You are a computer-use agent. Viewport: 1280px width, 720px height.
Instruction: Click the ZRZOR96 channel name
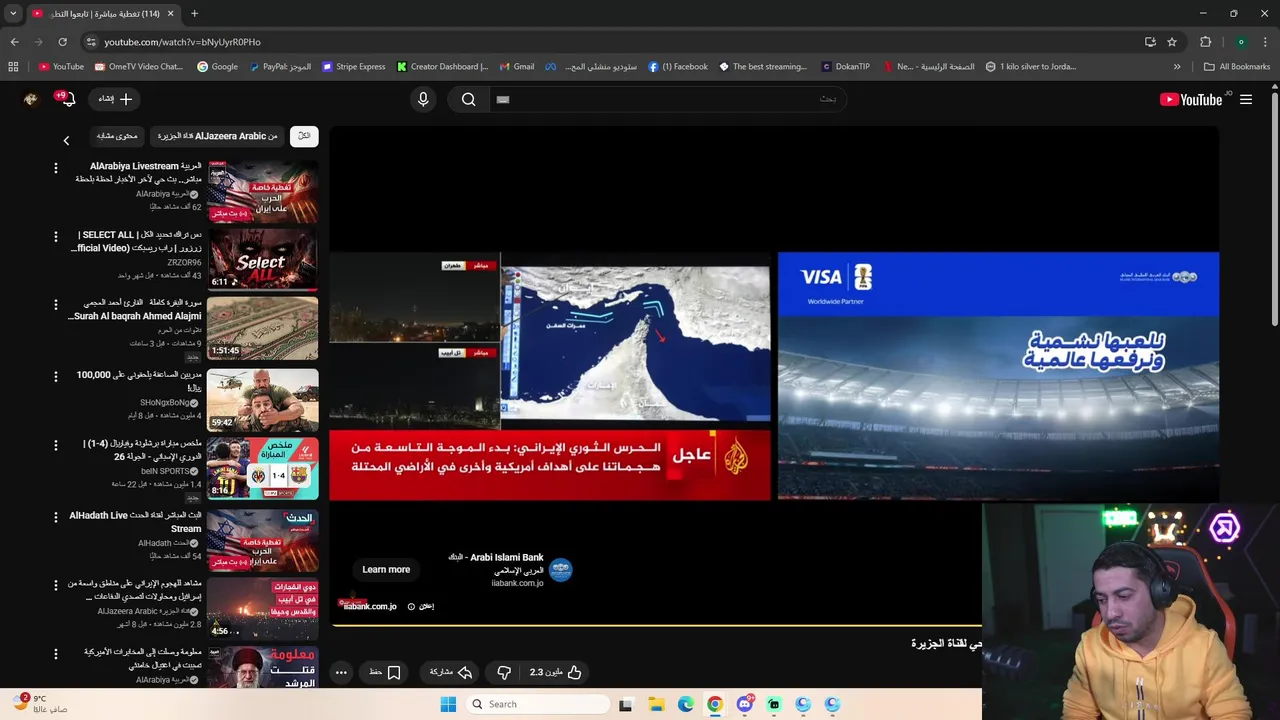pos(184,263)
